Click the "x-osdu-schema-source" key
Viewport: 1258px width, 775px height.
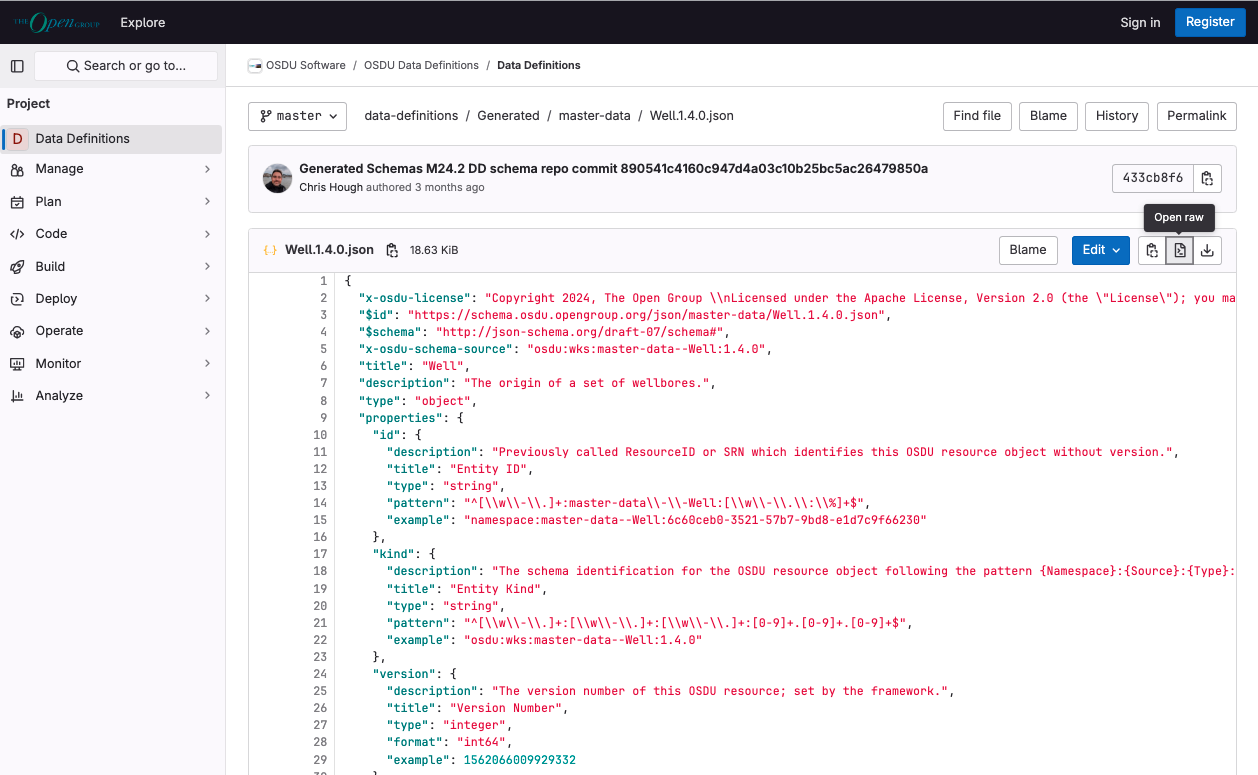coord(439,350)
